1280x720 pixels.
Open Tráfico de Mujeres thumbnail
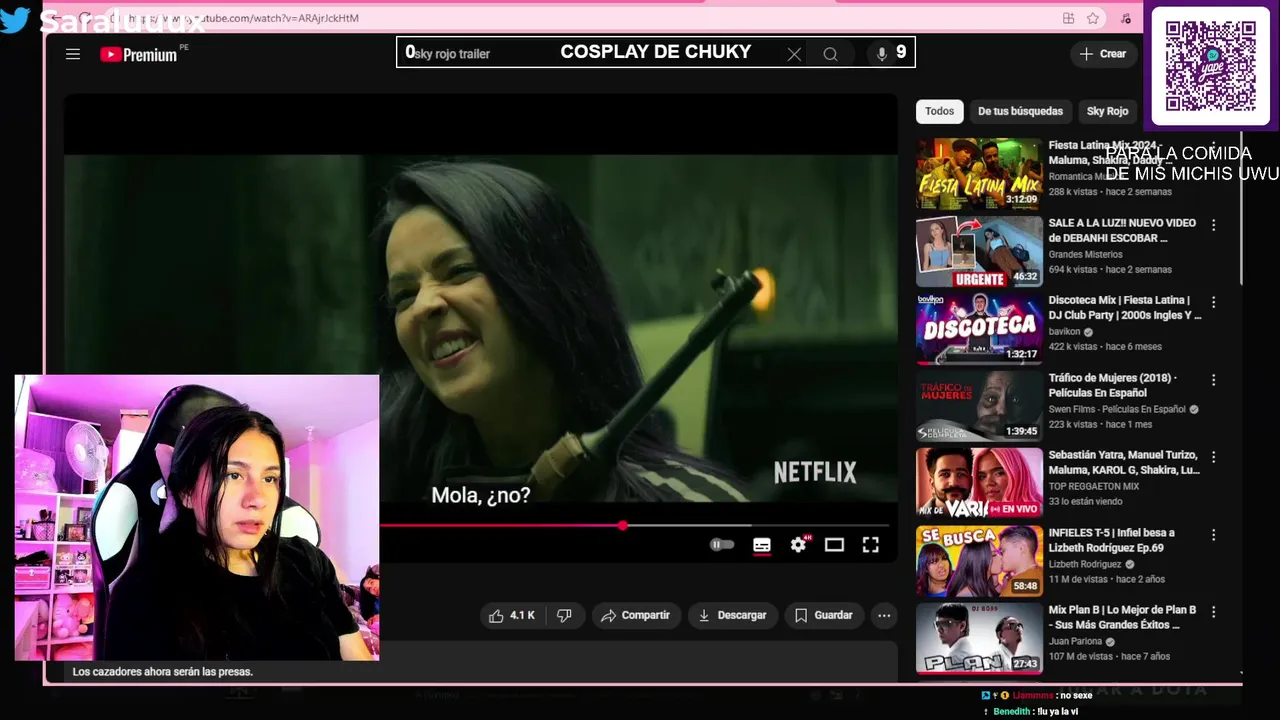(x=979, y=406)
